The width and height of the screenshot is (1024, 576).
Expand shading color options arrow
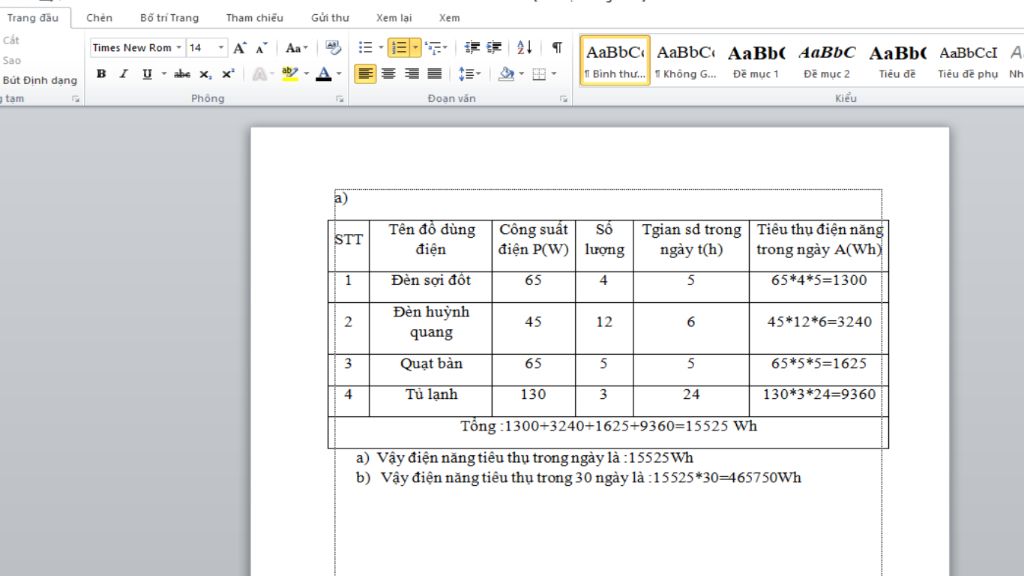[521, 74]
